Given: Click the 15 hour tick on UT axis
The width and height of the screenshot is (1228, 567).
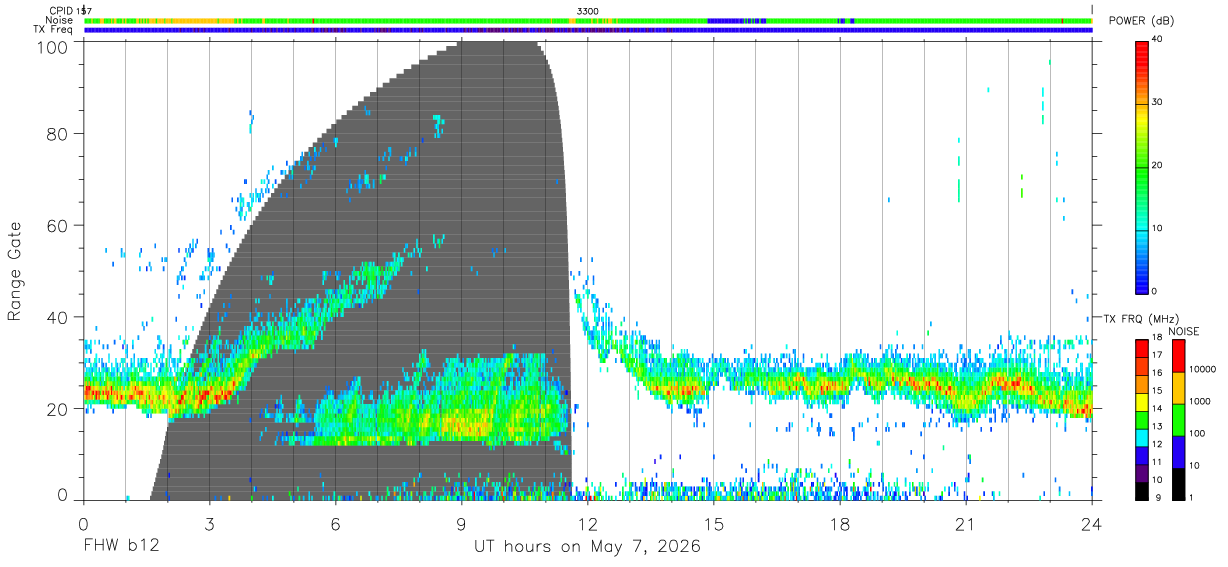Looking at the screenshot, I should (714, 524).
